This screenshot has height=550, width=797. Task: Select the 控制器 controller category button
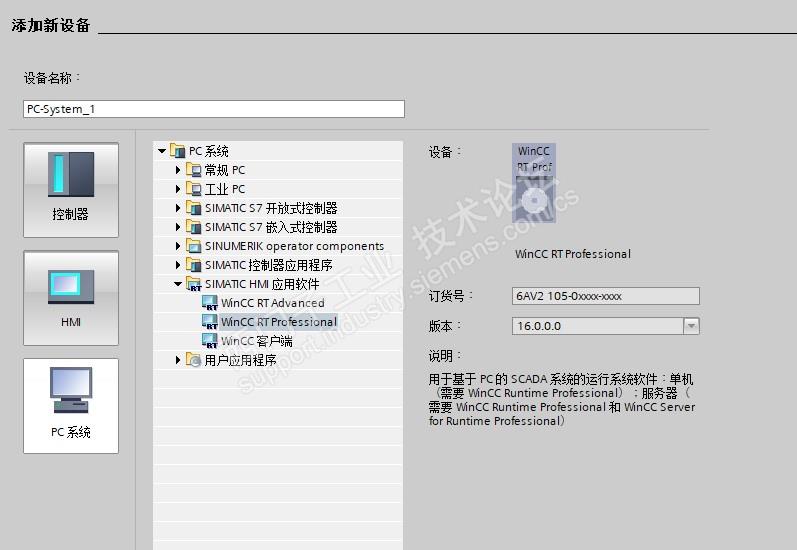click(71, 190)
